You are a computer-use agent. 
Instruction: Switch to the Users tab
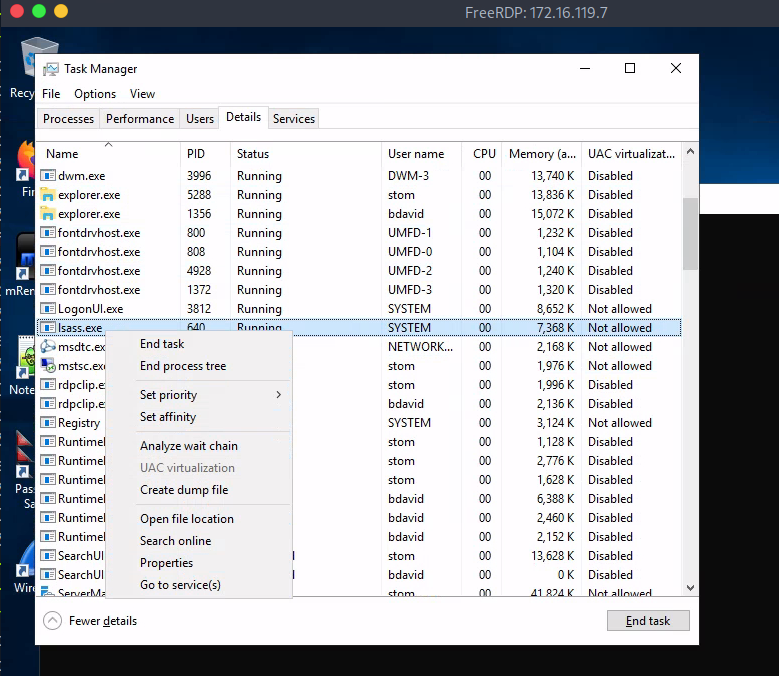click(x=200, y=119)
